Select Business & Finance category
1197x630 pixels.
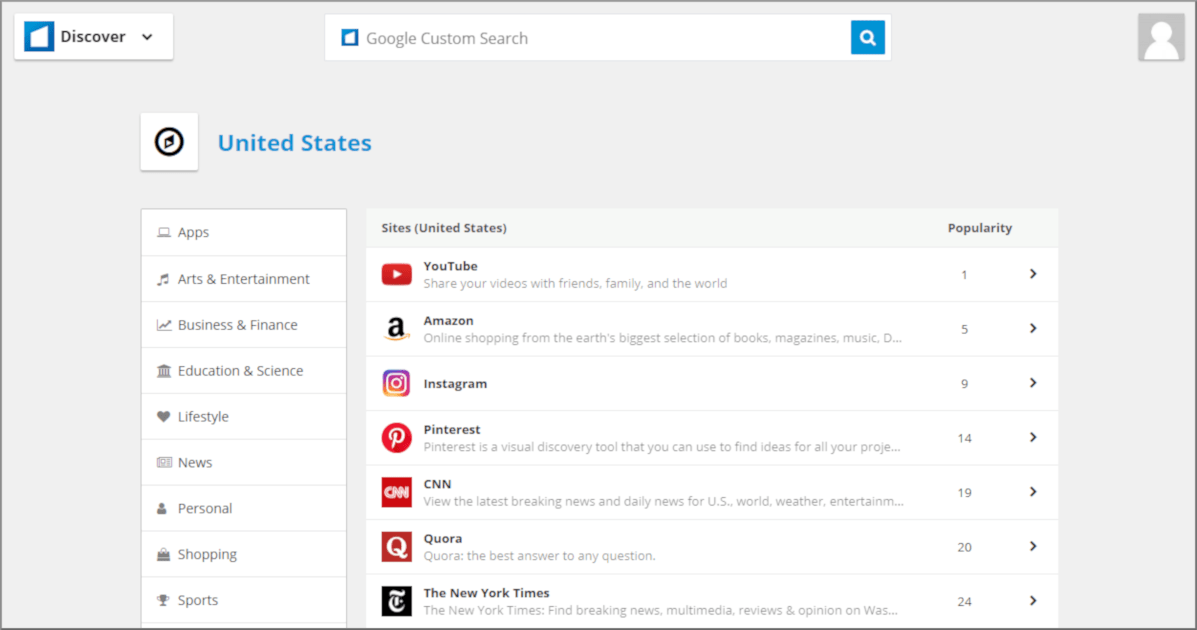244,325
